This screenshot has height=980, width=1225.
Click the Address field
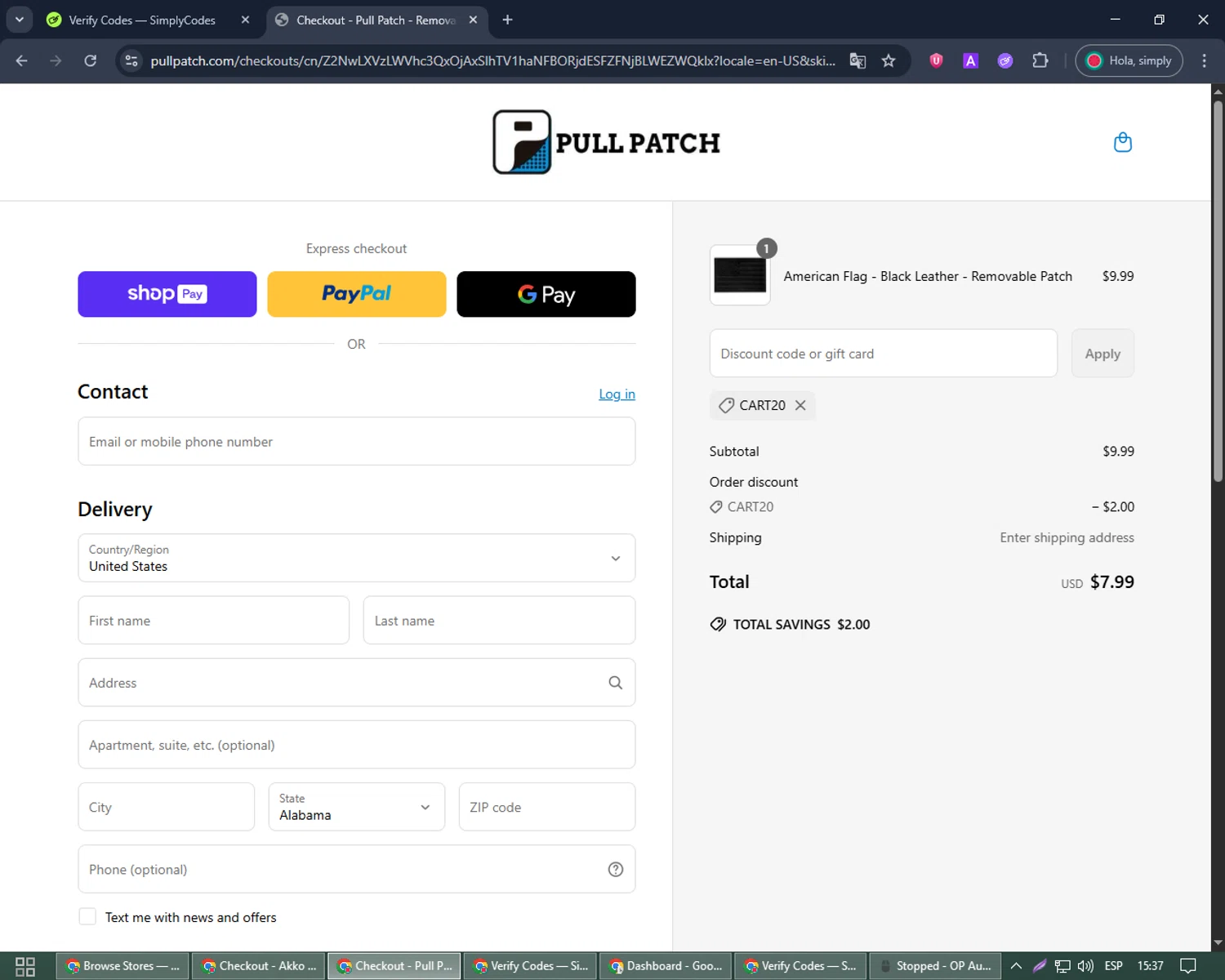(357, 683)
